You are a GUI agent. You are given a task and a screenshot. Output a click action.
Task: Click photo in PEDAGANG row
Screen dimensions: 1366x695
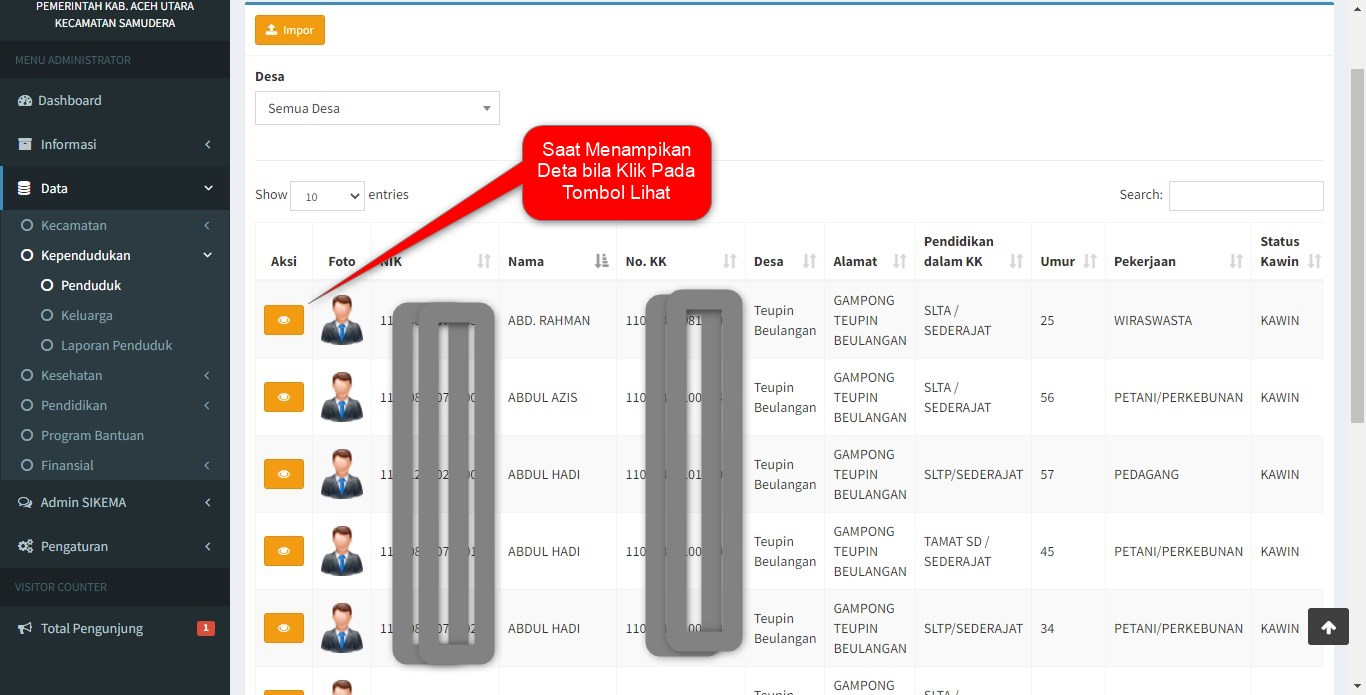[342, 474]
